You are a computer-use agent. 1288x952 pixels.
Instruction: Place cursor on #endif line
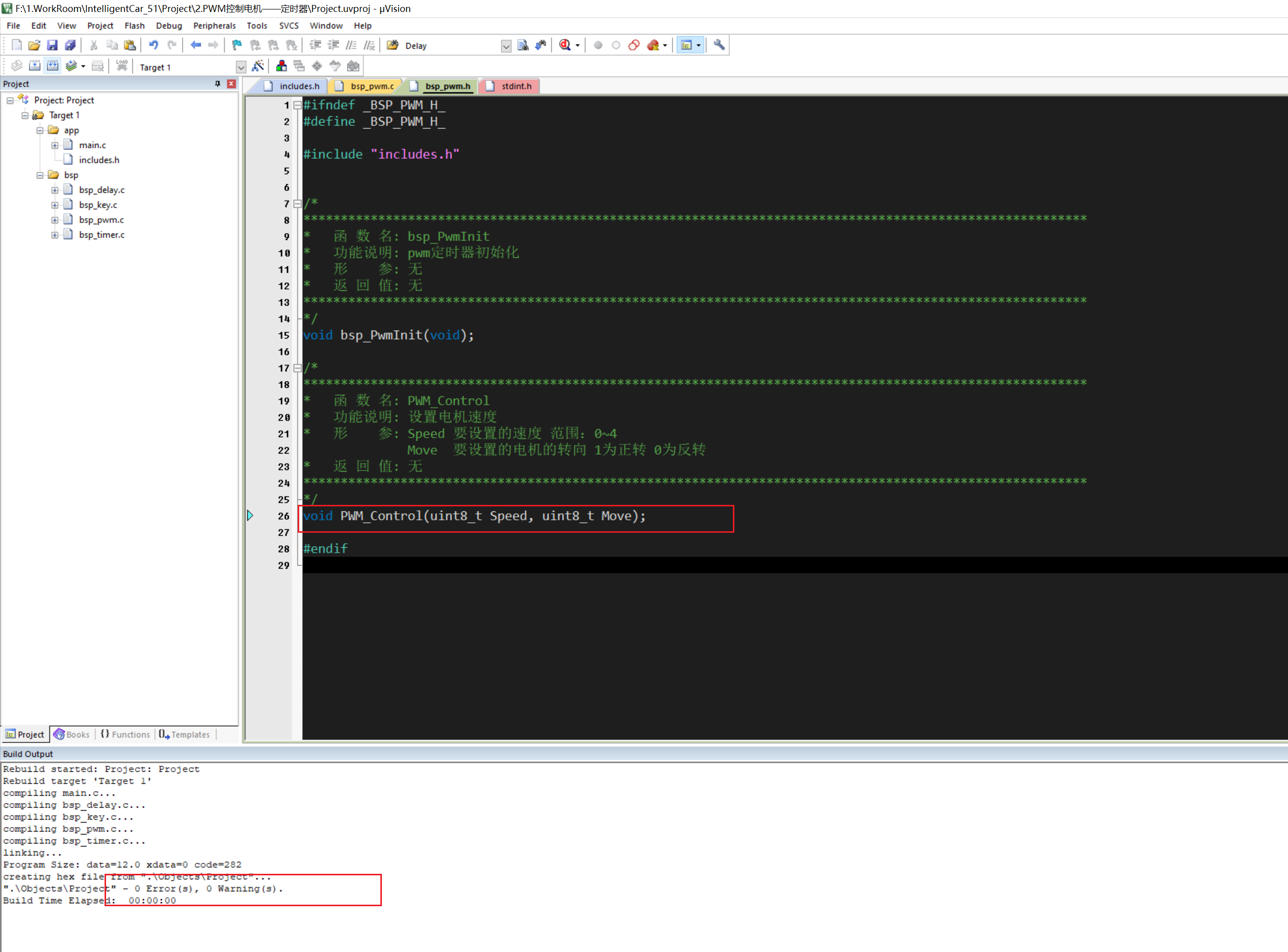326,549
